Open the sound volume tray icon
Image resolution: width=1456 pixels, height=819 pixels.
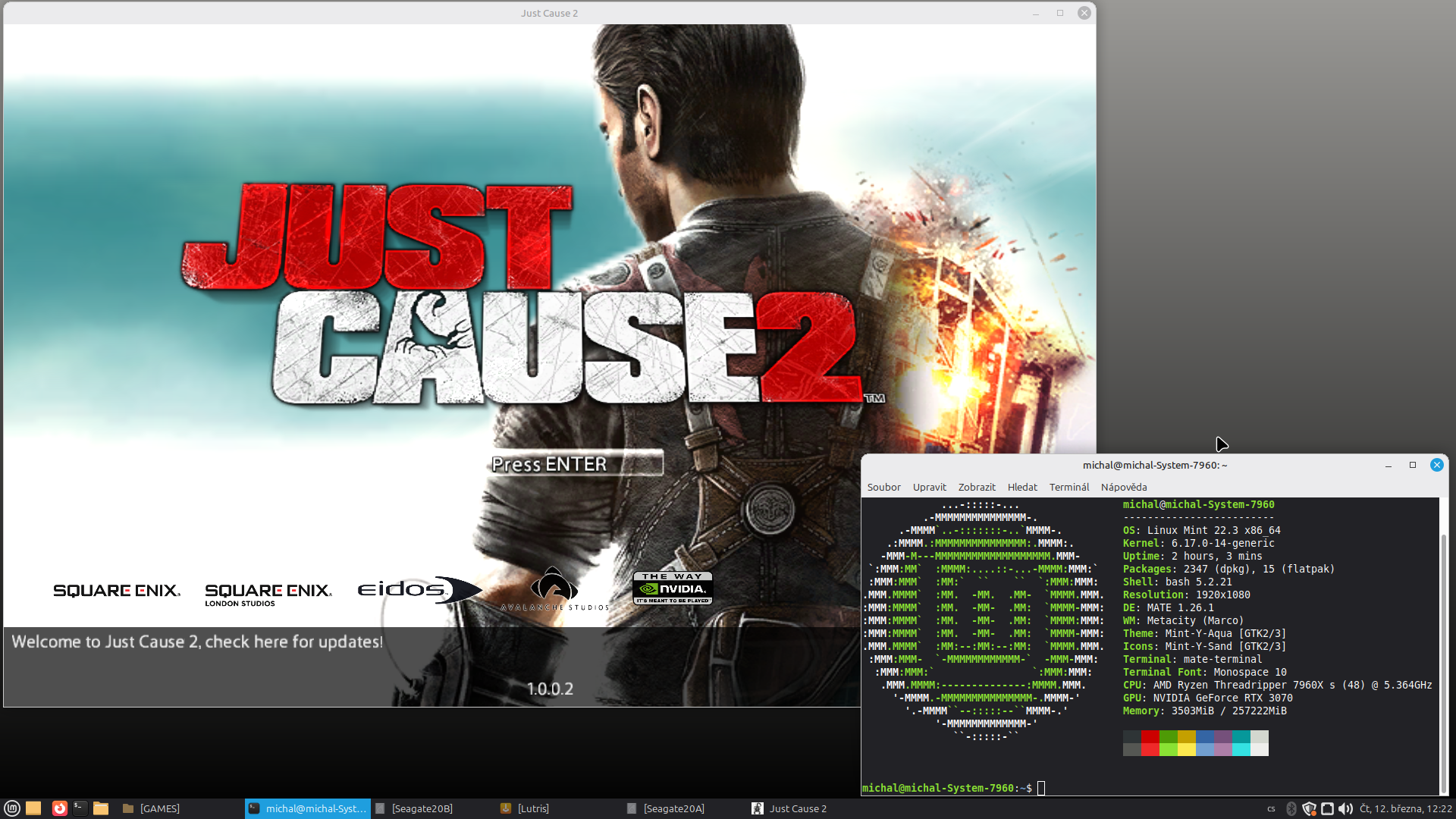[1345, 808]
